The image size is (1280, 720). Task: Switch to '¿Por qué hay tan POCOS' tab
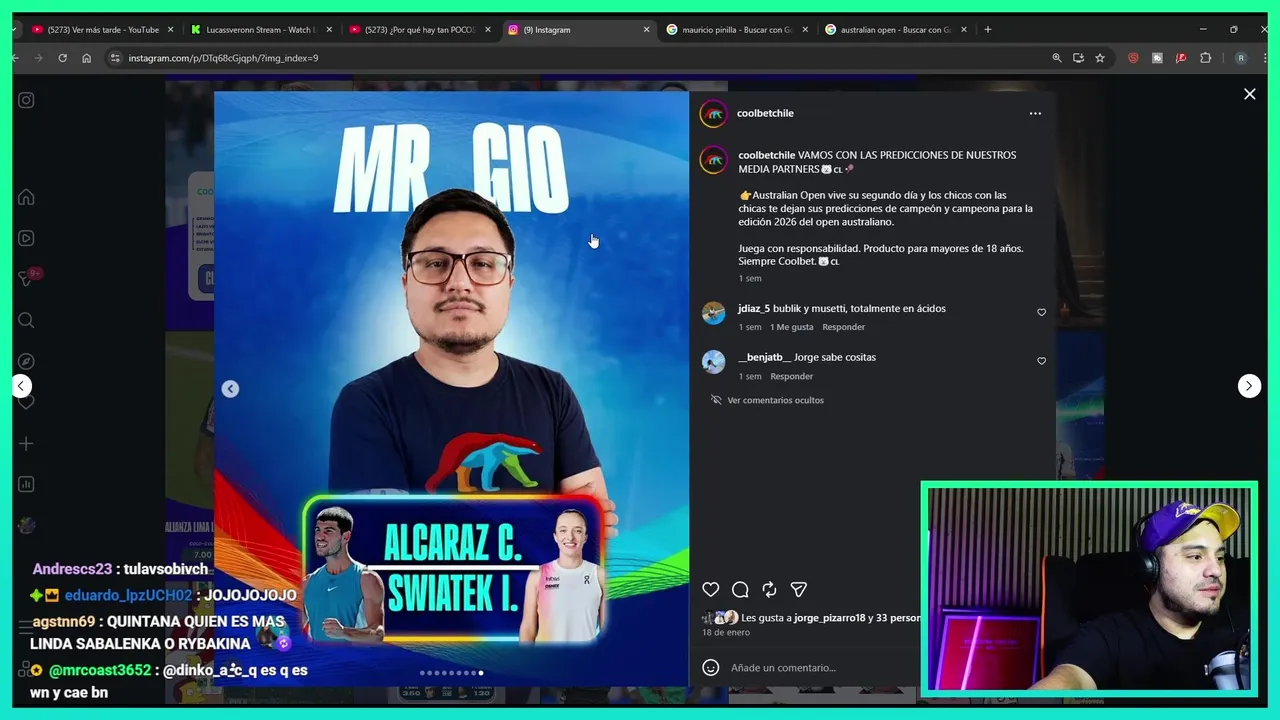(420, 30)
